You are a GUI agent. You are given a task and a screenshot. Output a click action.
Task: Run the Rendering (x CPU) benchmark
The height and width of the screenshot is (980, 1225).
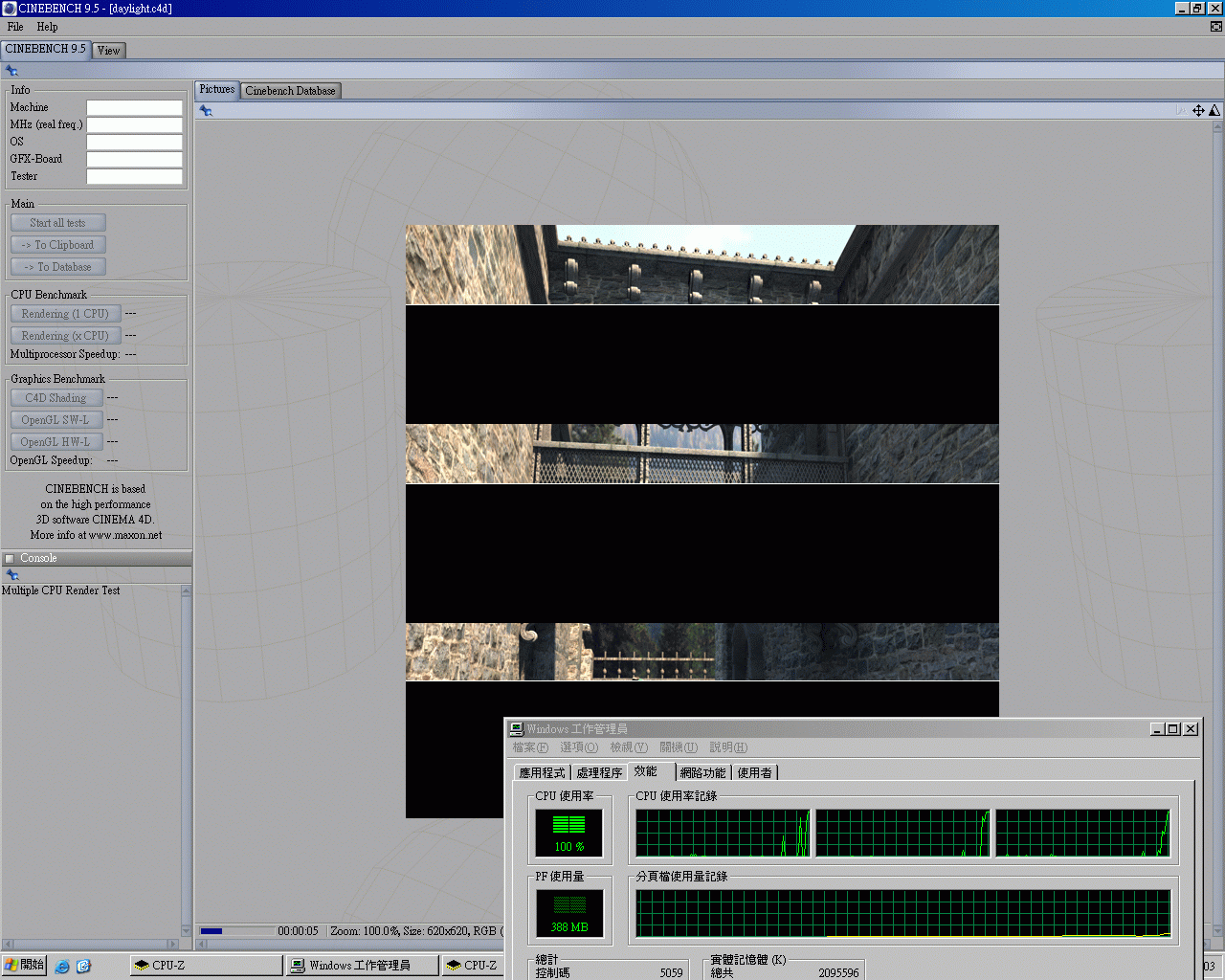(x=65, y=336)
